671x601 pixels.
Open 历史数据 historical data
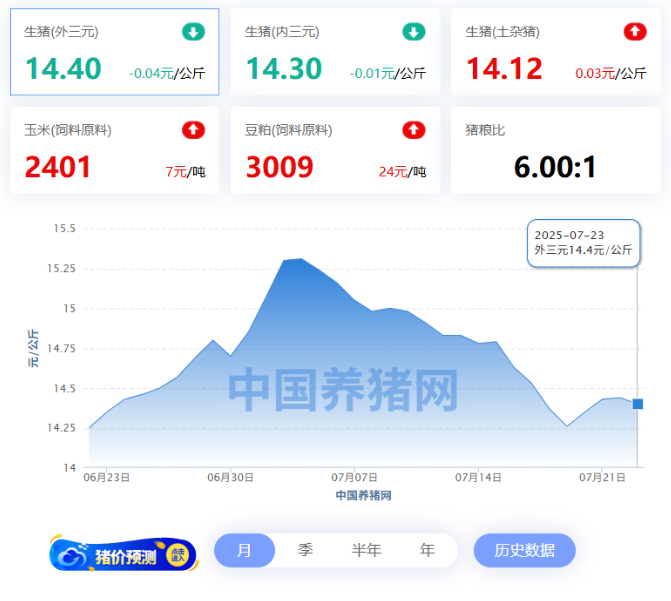tap(524, 550)
